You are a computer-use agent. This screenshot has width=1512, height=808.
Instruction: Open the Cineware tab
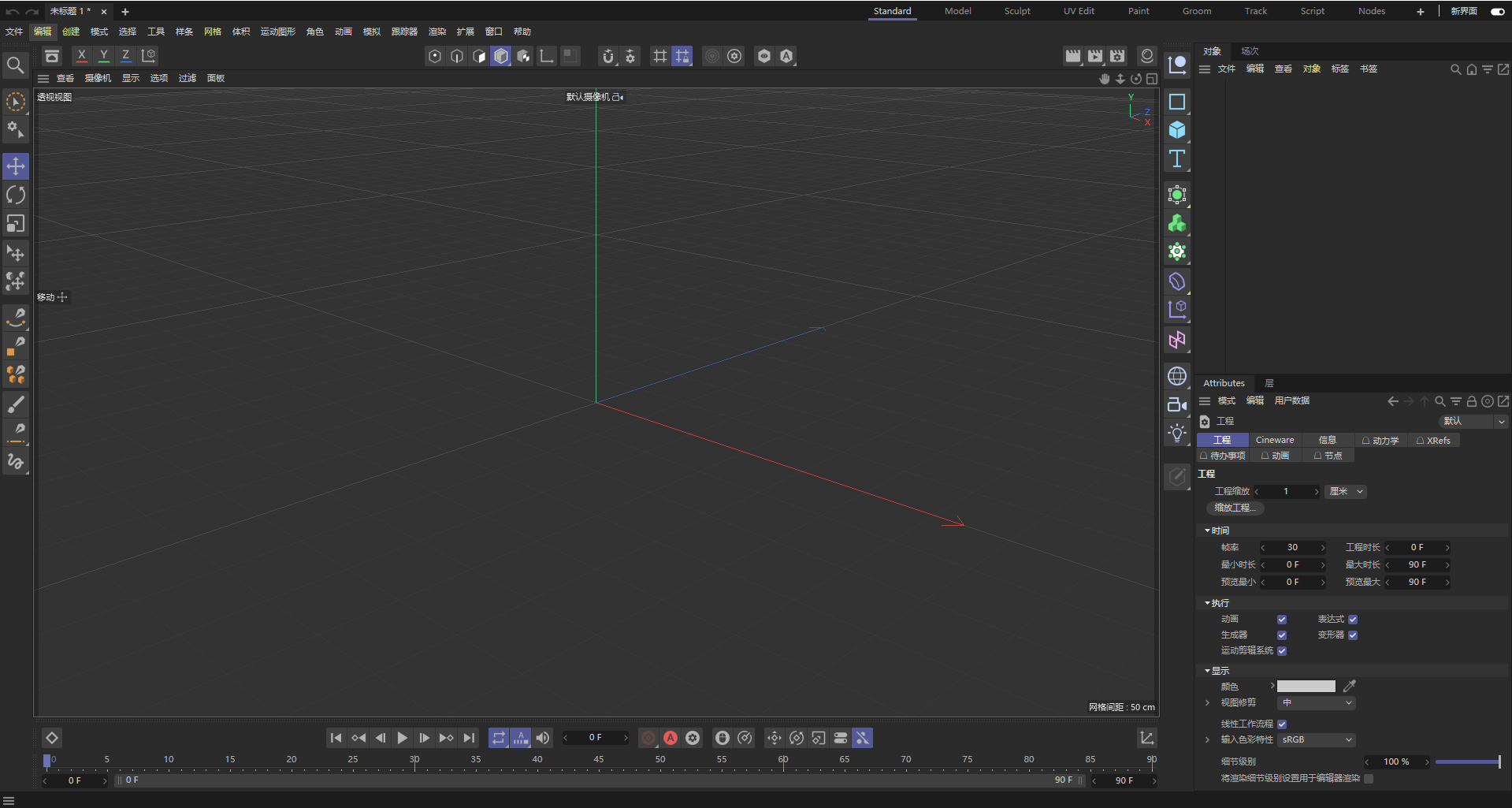(x=1275, y=440)
